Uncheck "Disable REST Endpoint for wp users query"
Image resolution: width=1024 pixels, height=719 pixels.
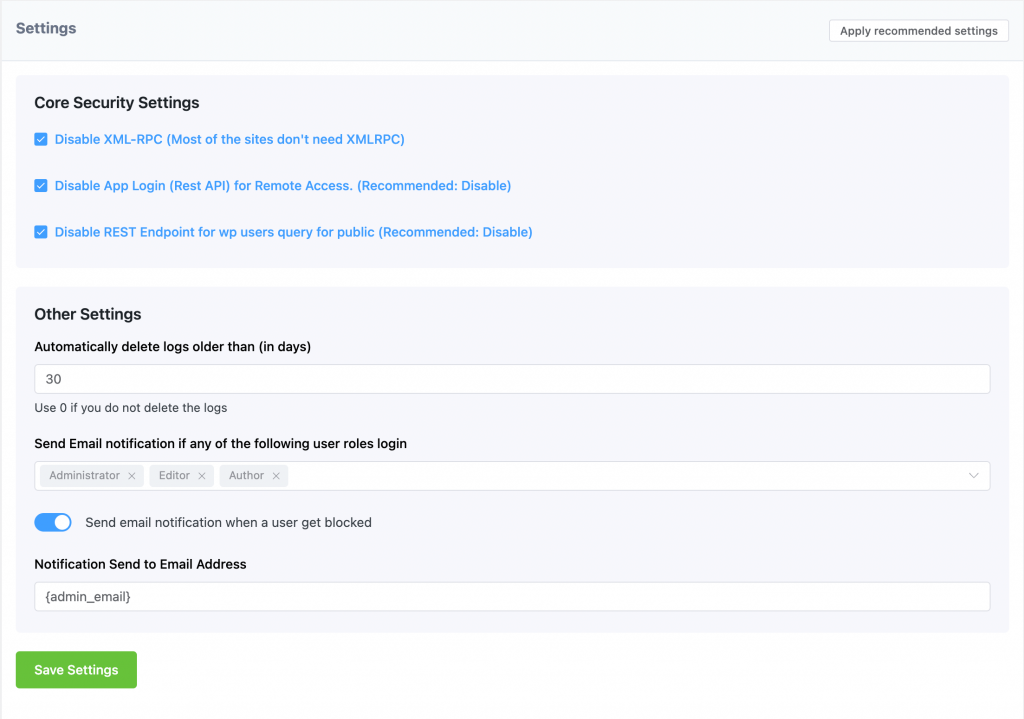pos(41,231)
